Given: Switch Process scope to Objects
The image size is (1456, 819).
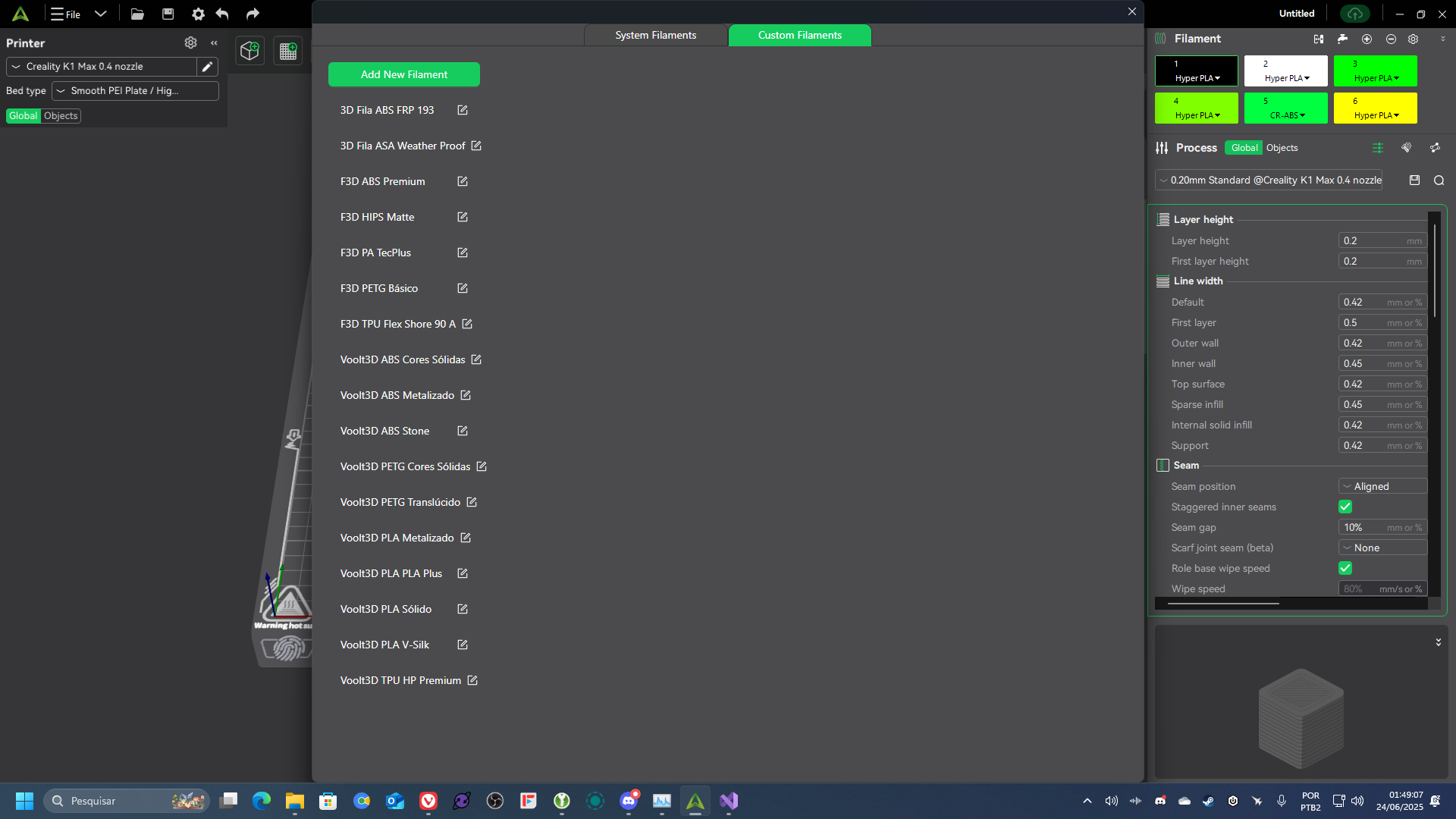Looking at the screenshot, I should tap(1282, 148).
